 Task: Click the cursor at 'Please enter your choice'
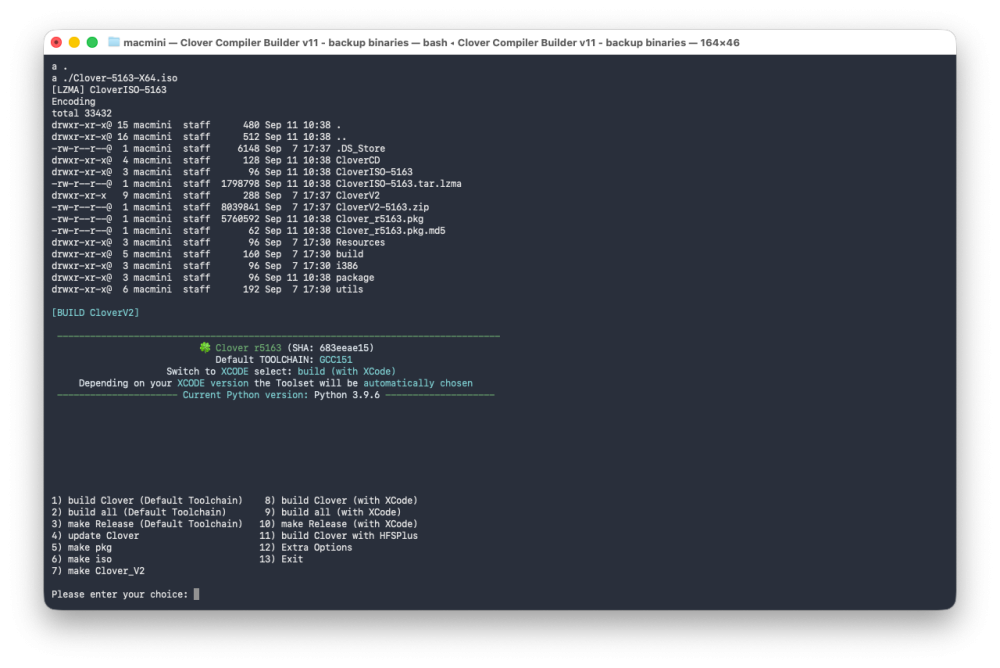point(196,594)
